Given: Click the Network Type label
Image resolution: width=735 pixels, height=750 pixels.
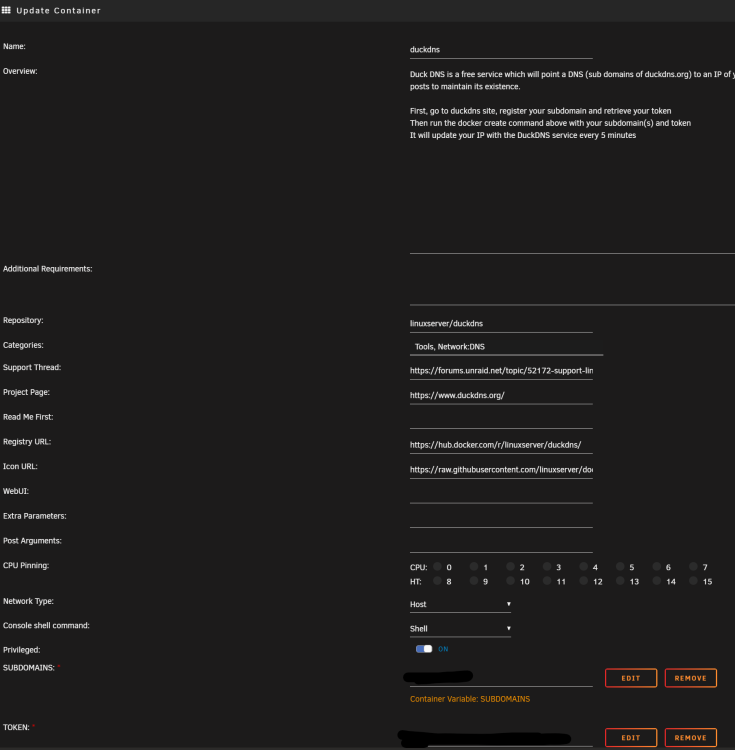Looking at the screenshot, I should [x=28, y=601].
